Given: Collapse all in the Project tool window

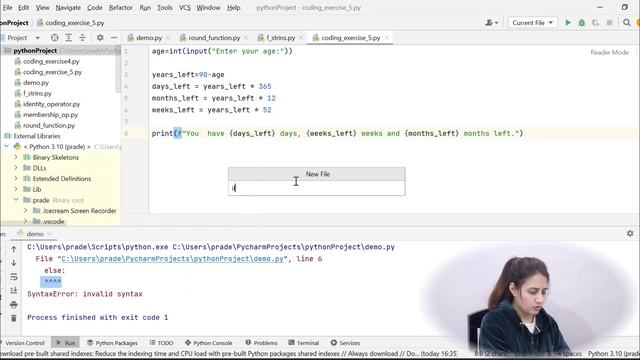Looking at the screenshot, I should point(82,38).
